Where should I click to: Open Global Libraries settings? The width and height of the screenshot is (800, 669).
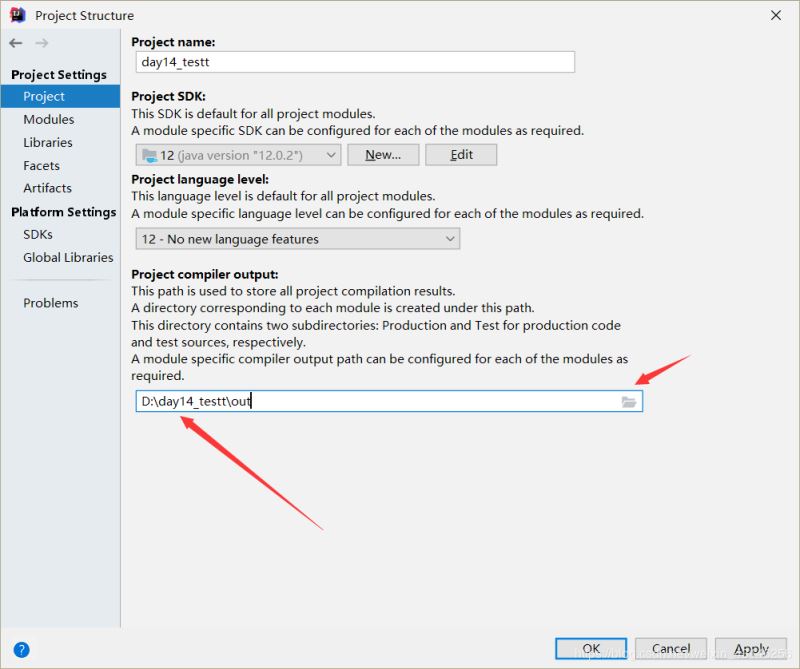[x=68, y=257]
